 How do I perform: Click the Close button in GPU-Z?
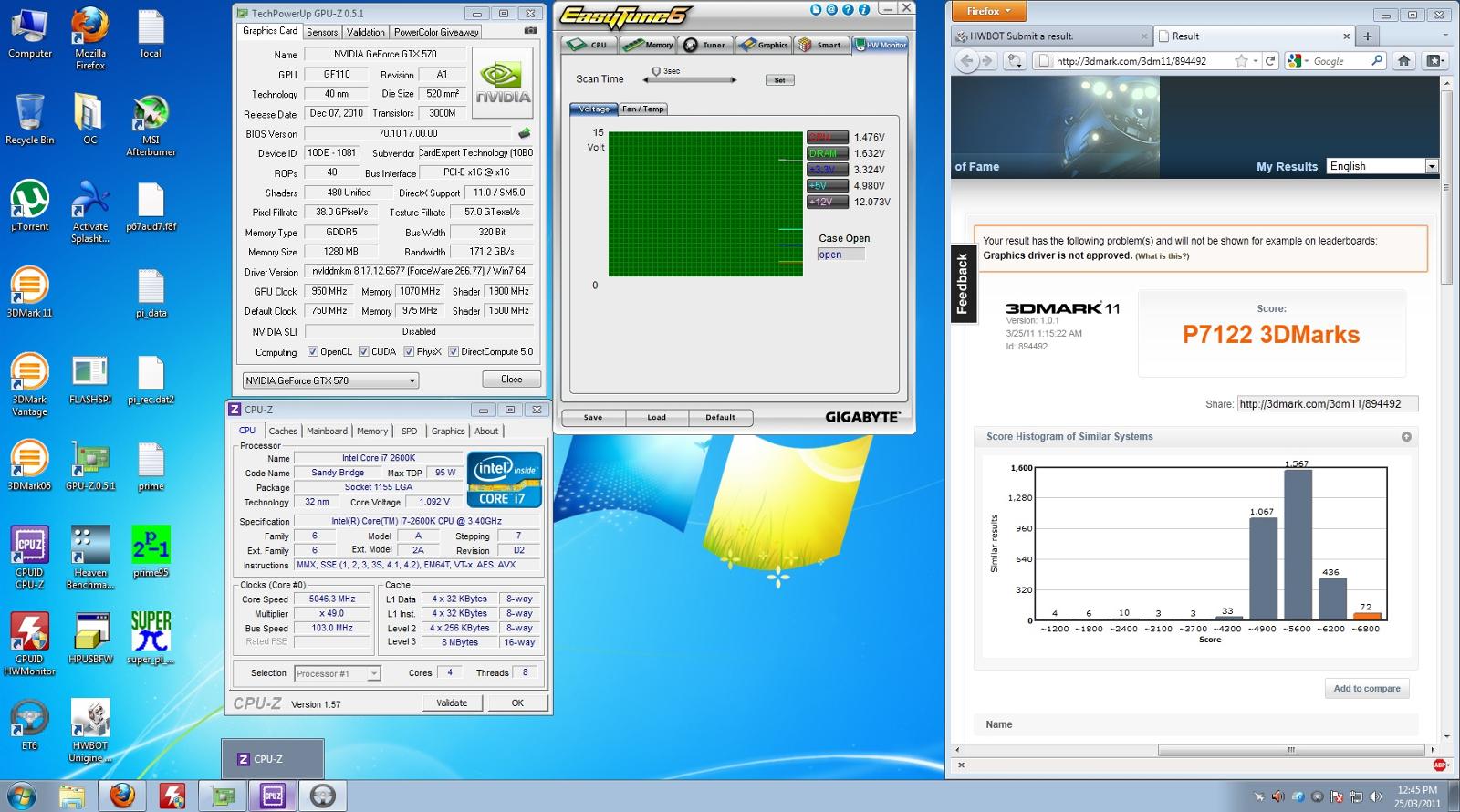pos(511,380)
